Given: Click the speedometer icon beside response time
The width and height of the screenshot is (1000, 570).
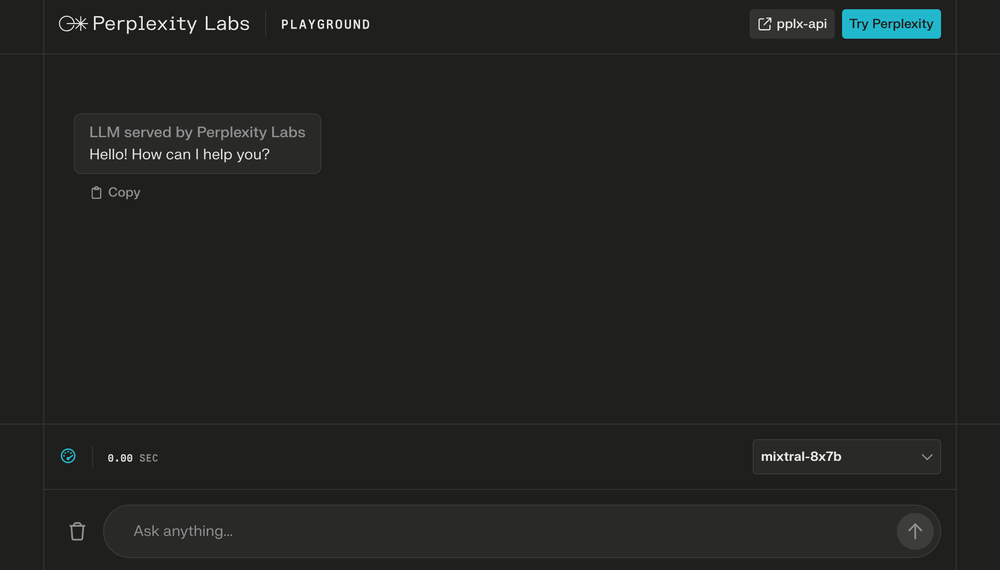Looking at the screenshot, I should (x=68, y=456).
